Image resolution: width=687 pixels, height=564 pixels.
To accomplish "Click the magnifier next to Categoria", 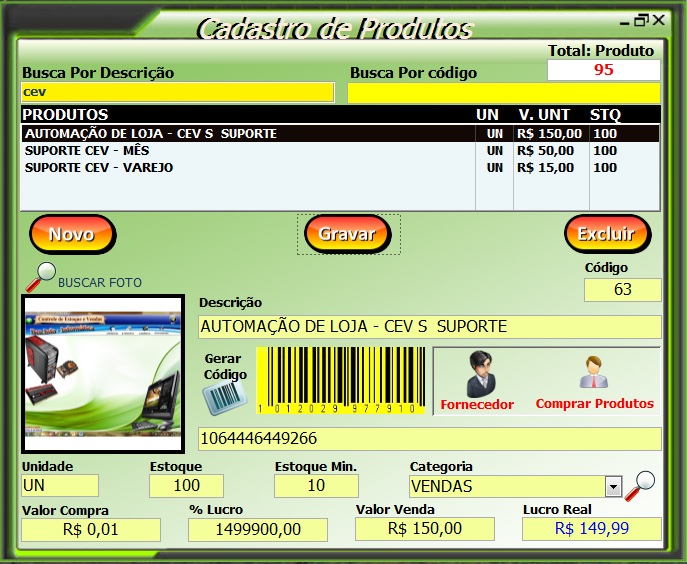I will (x=640, y=486).
